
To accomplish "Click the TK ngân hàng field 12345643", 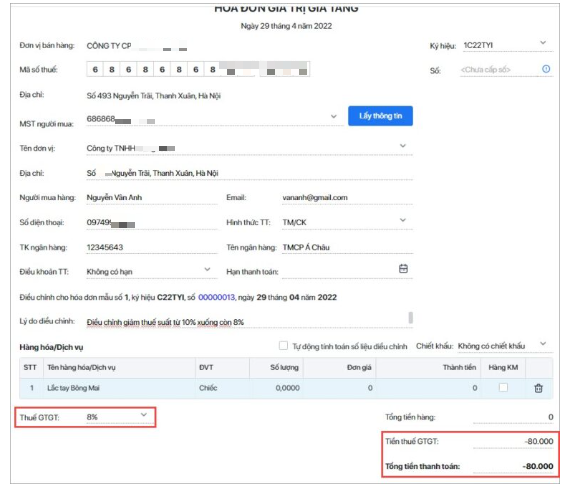I will pos(152,247).
